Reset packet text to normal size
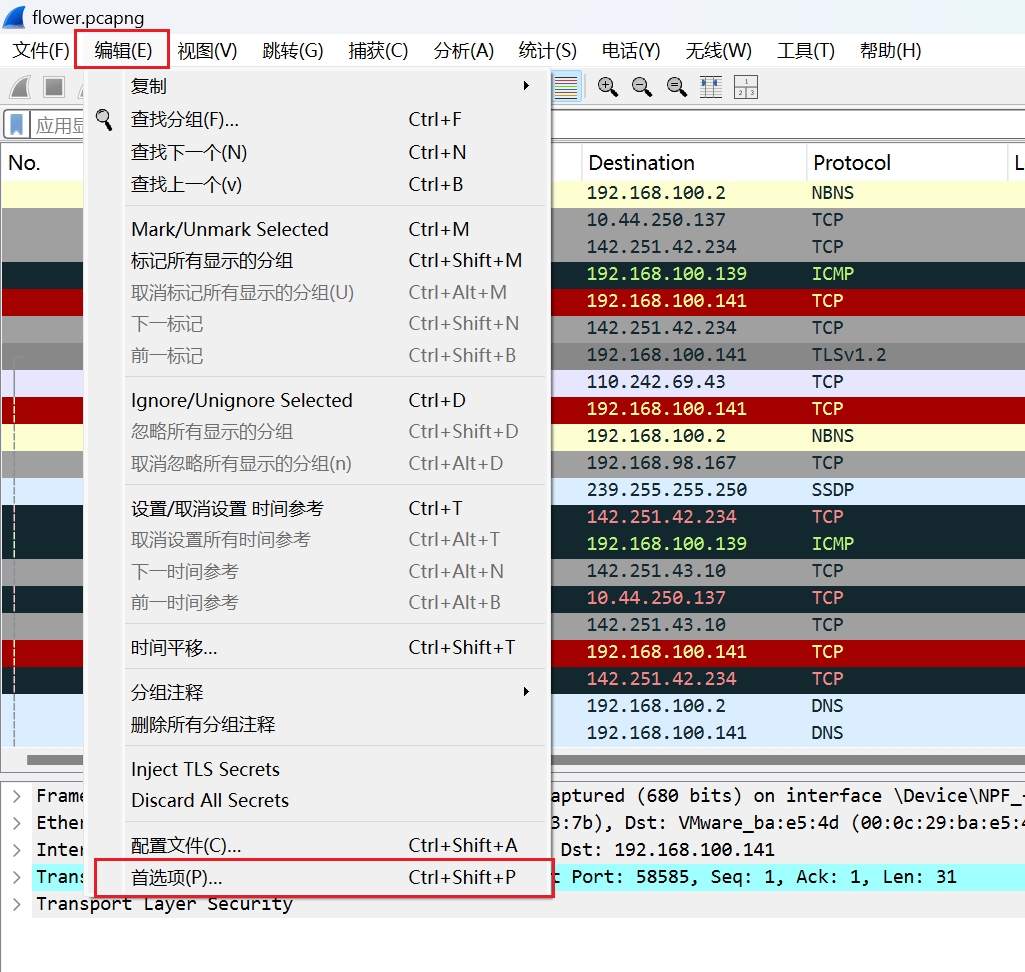The width and height of the screenshot is (1025, 972). click(x=677, y=87)
